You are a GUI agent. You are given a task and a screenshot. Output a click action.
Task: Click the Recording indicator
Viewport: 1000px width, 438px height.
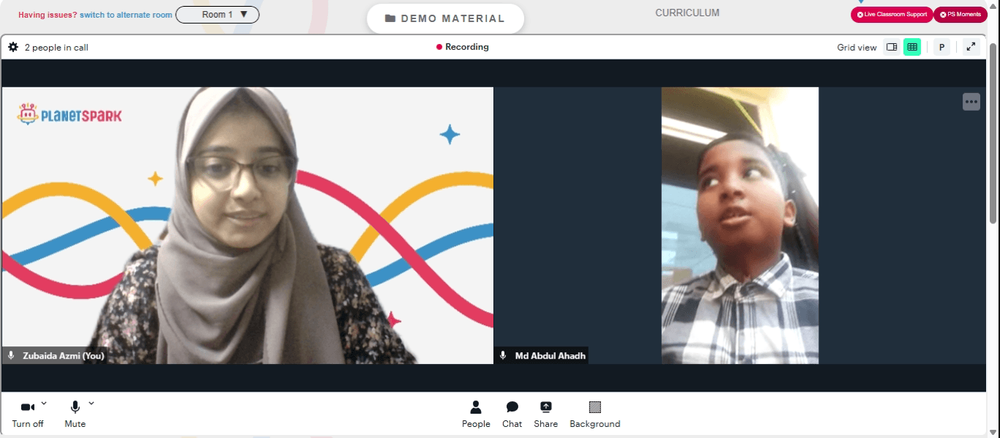(x=462, y=47)
